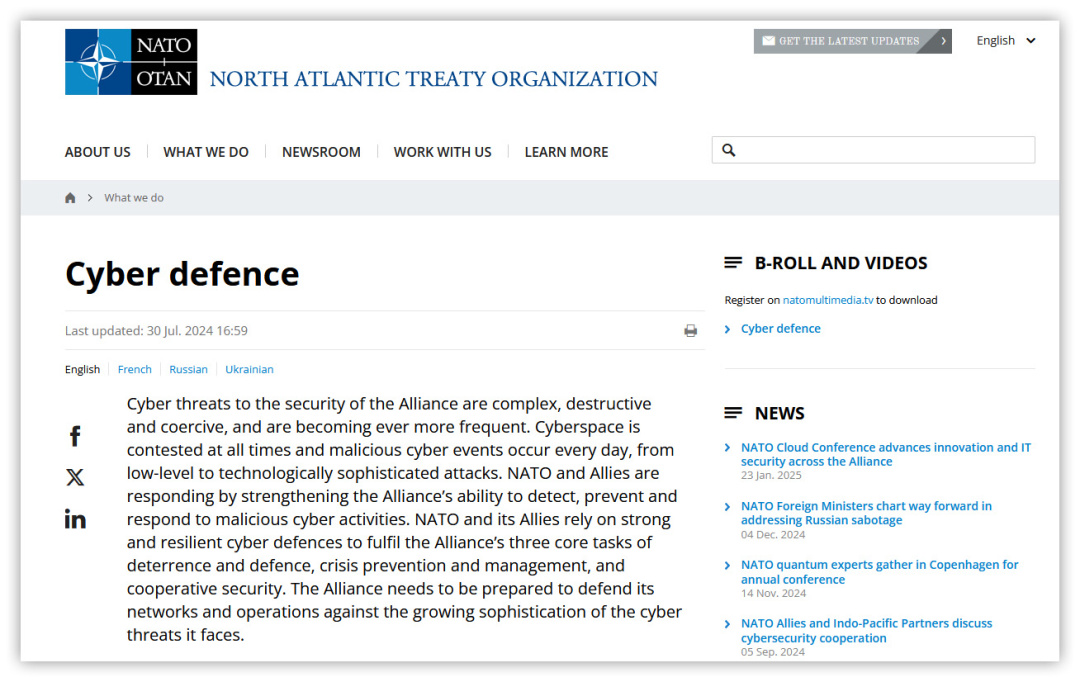Screen dimensions: 1080x682
Task: Click the 'What we do' breadcrumb
Action: (134, 198)
